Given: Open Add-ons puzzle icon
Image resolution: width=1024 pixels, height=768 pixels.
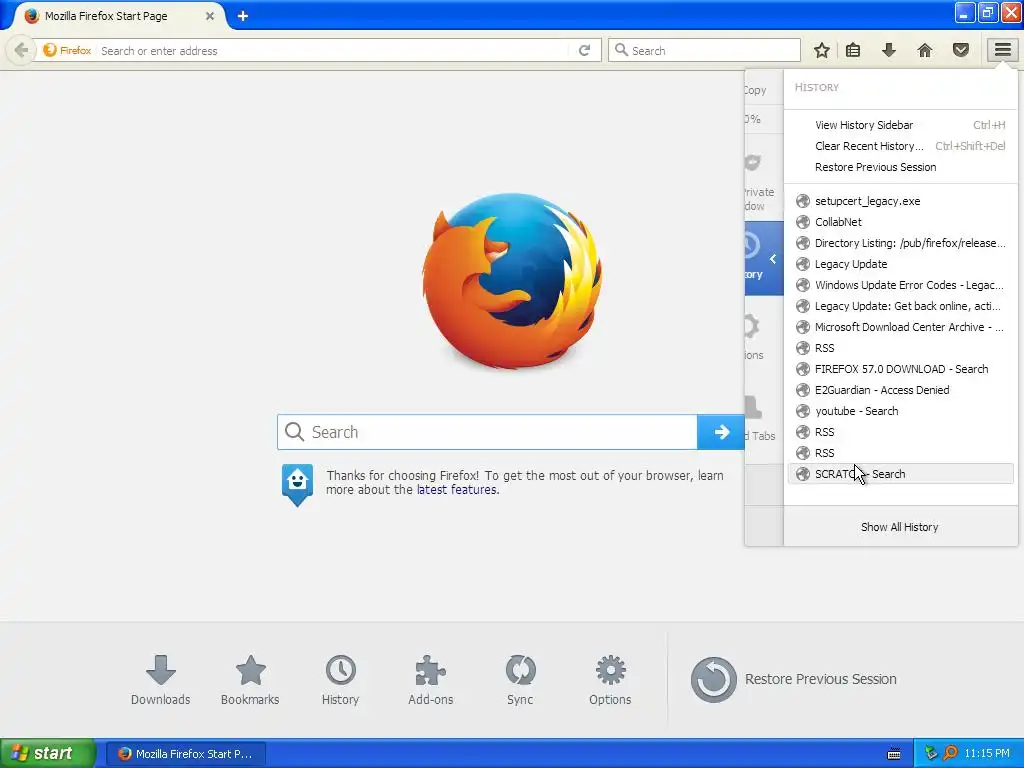Looking at the screenshot, I should (430, 680).
